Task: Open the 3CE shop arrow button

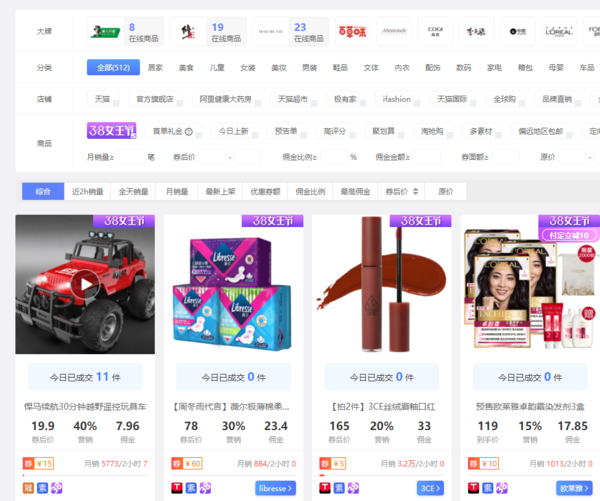Action: pos(430,488)
